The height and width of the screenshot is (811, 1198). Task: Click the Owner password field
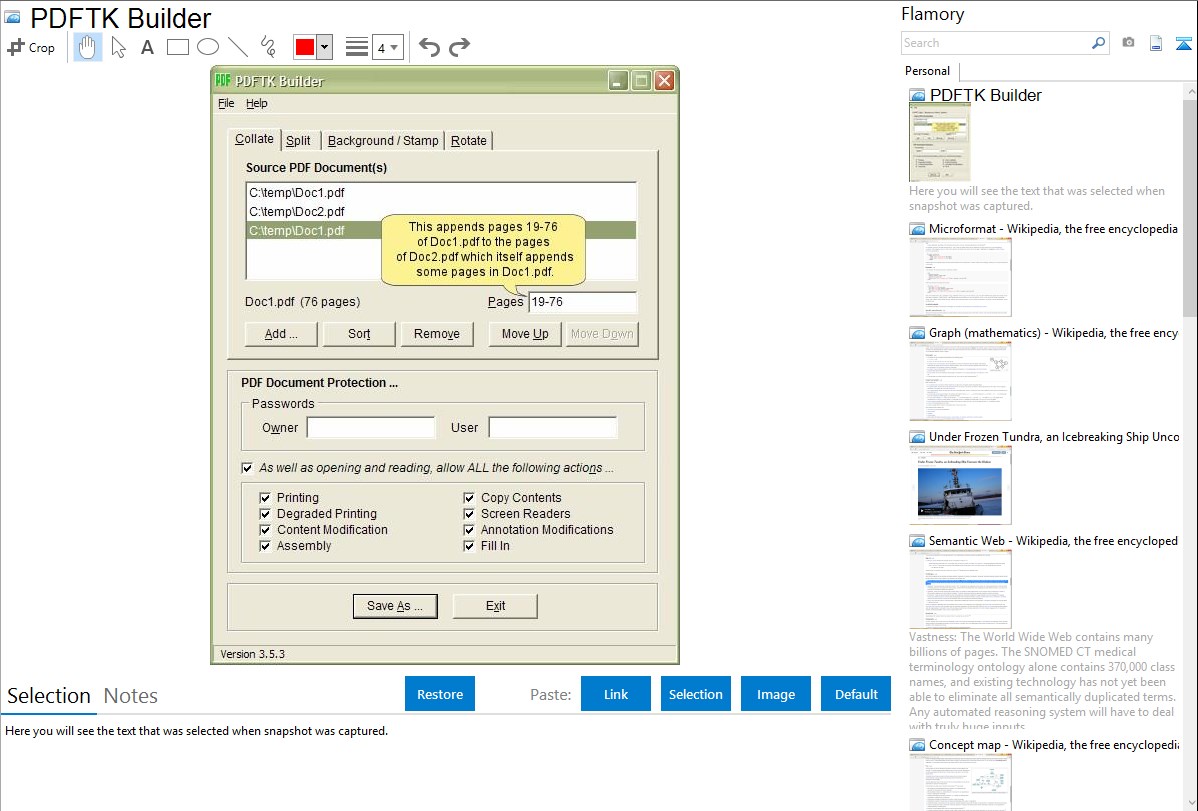click(371, 427)
